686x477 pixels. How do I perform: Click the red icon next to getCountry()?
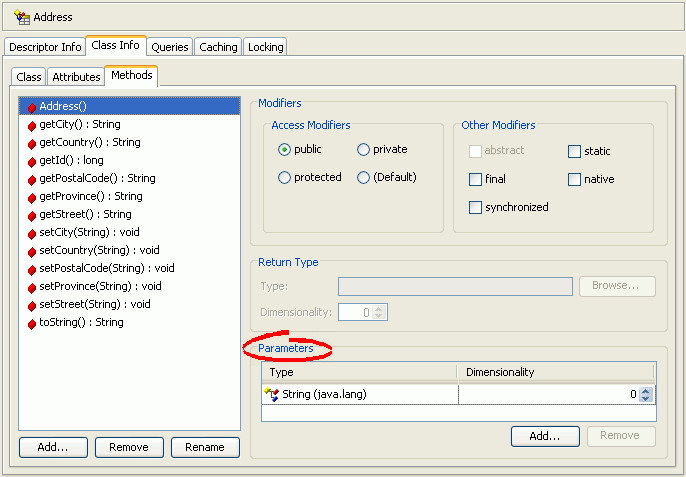(32, 144)
